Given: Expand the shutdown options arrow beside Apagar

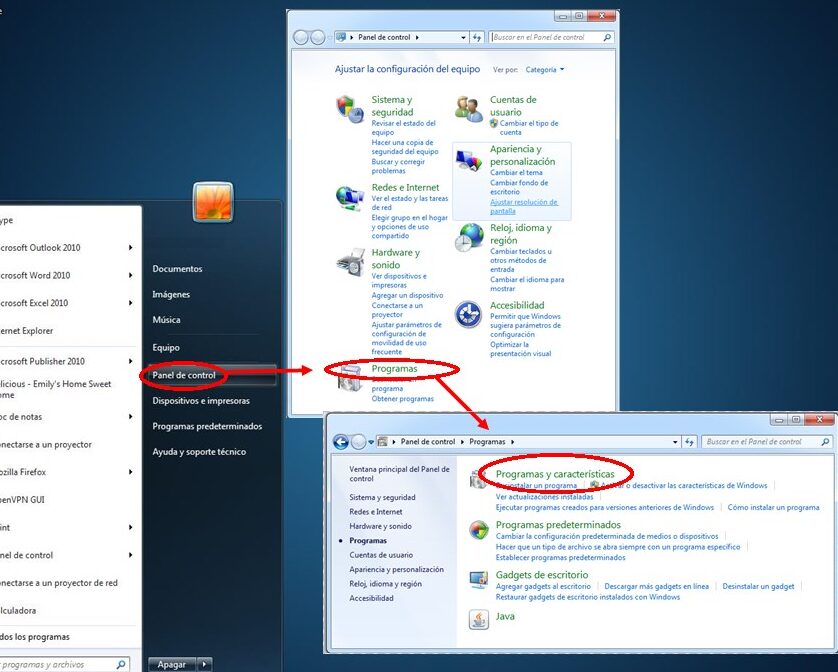Looking at the screenshot, I should tap(205, 664).
